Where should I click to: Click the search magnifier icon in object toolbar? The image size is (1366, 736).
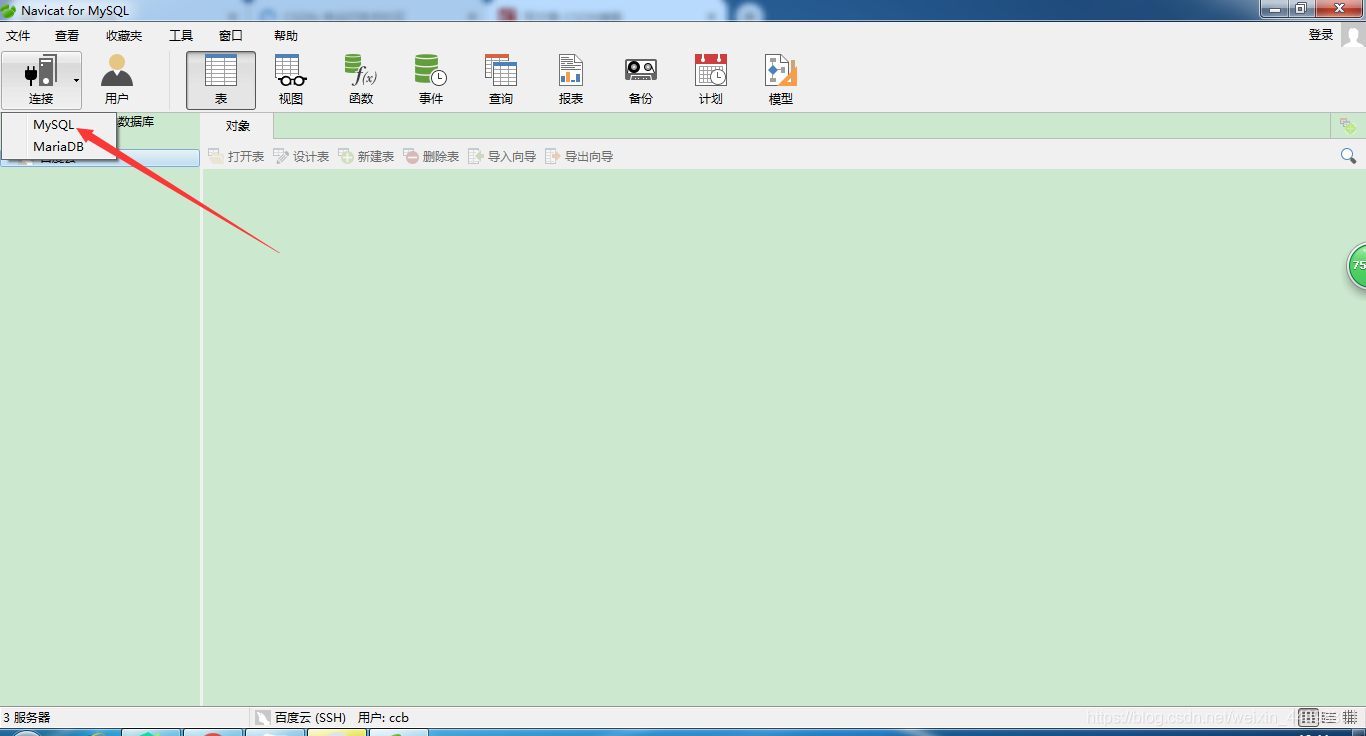[x=1348, y=156]
